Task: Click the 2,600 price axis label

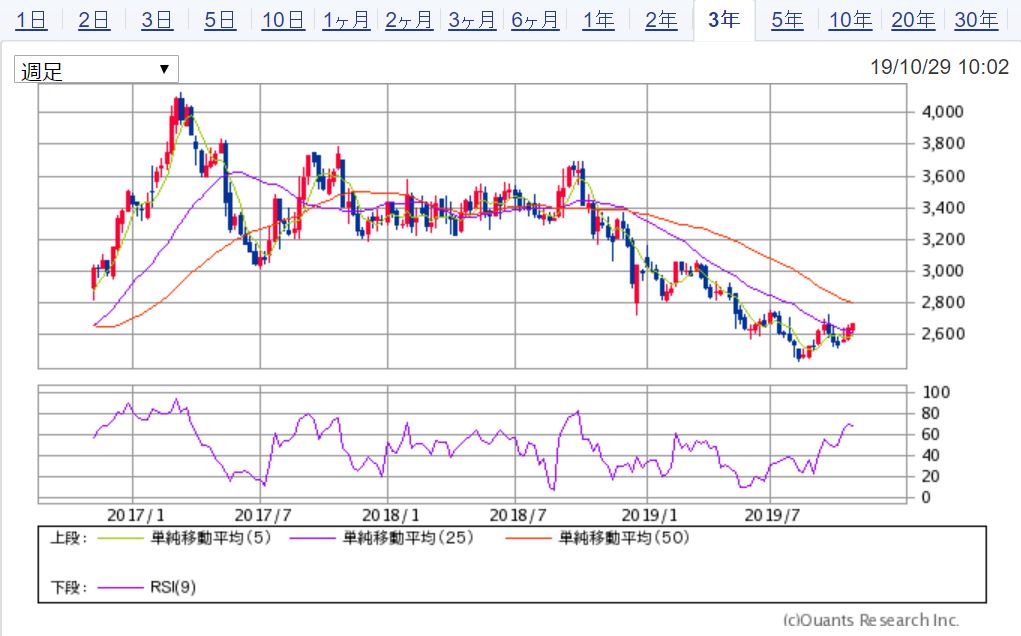Action: (x=942, y=334)
